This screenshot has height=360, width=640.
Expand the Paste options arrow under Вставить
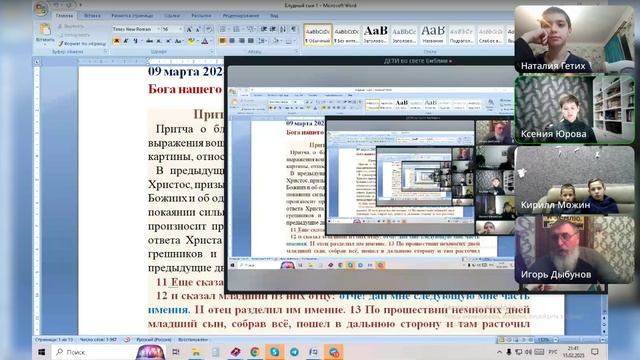click(x=45, y=43)
